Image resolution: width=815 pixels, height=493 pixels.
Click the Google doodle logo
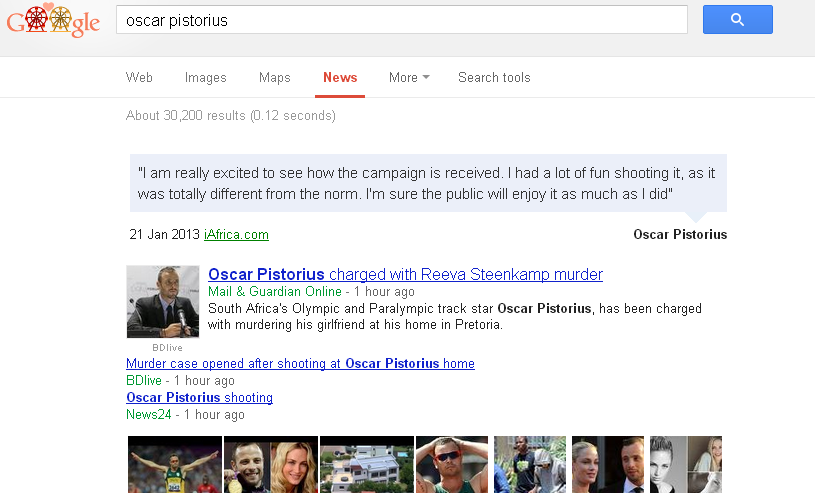[53, 21]
